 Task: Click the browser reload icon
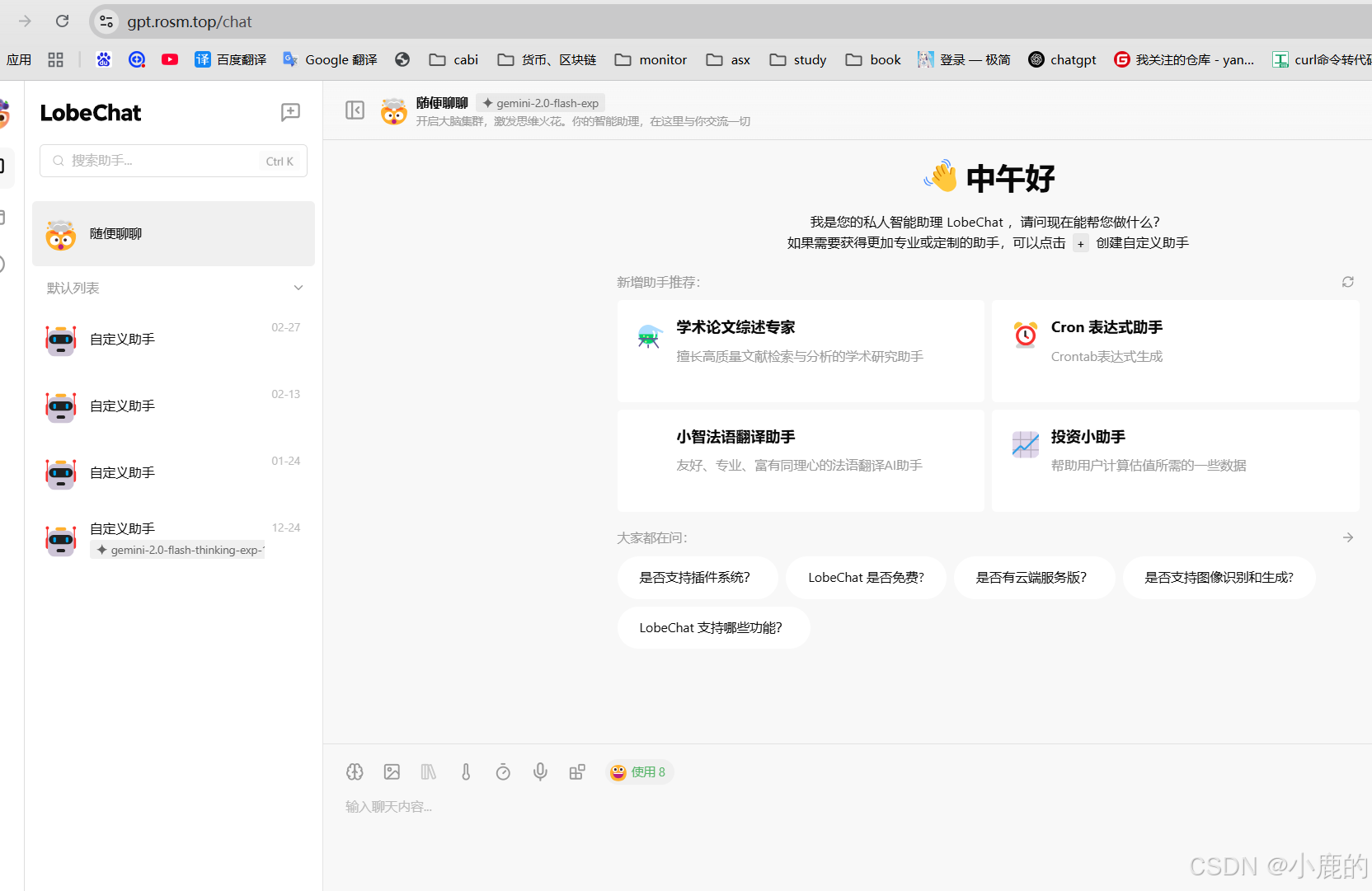(63, 21)
